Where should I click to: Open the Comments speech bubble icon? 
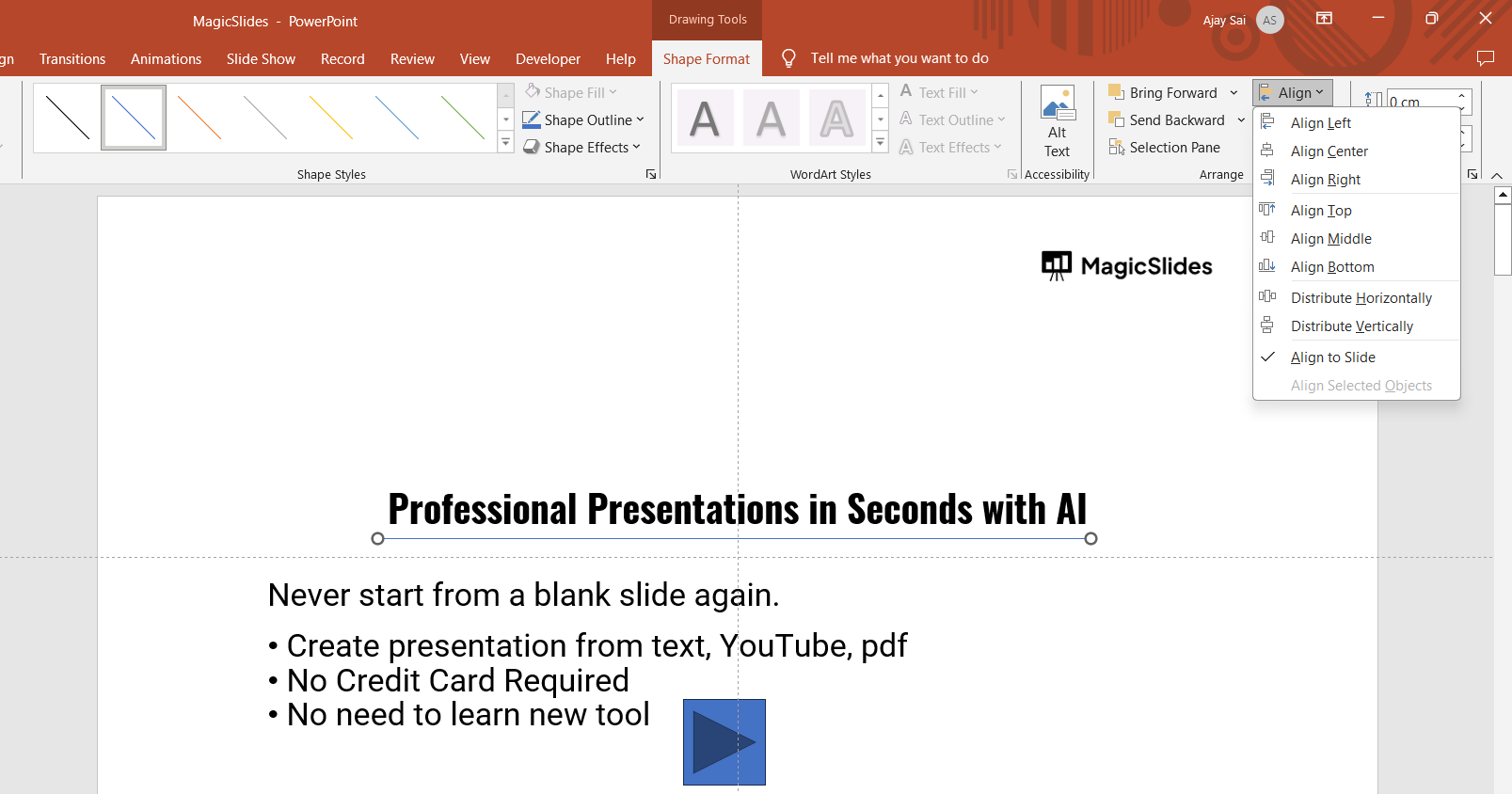tap(1486, 58)
